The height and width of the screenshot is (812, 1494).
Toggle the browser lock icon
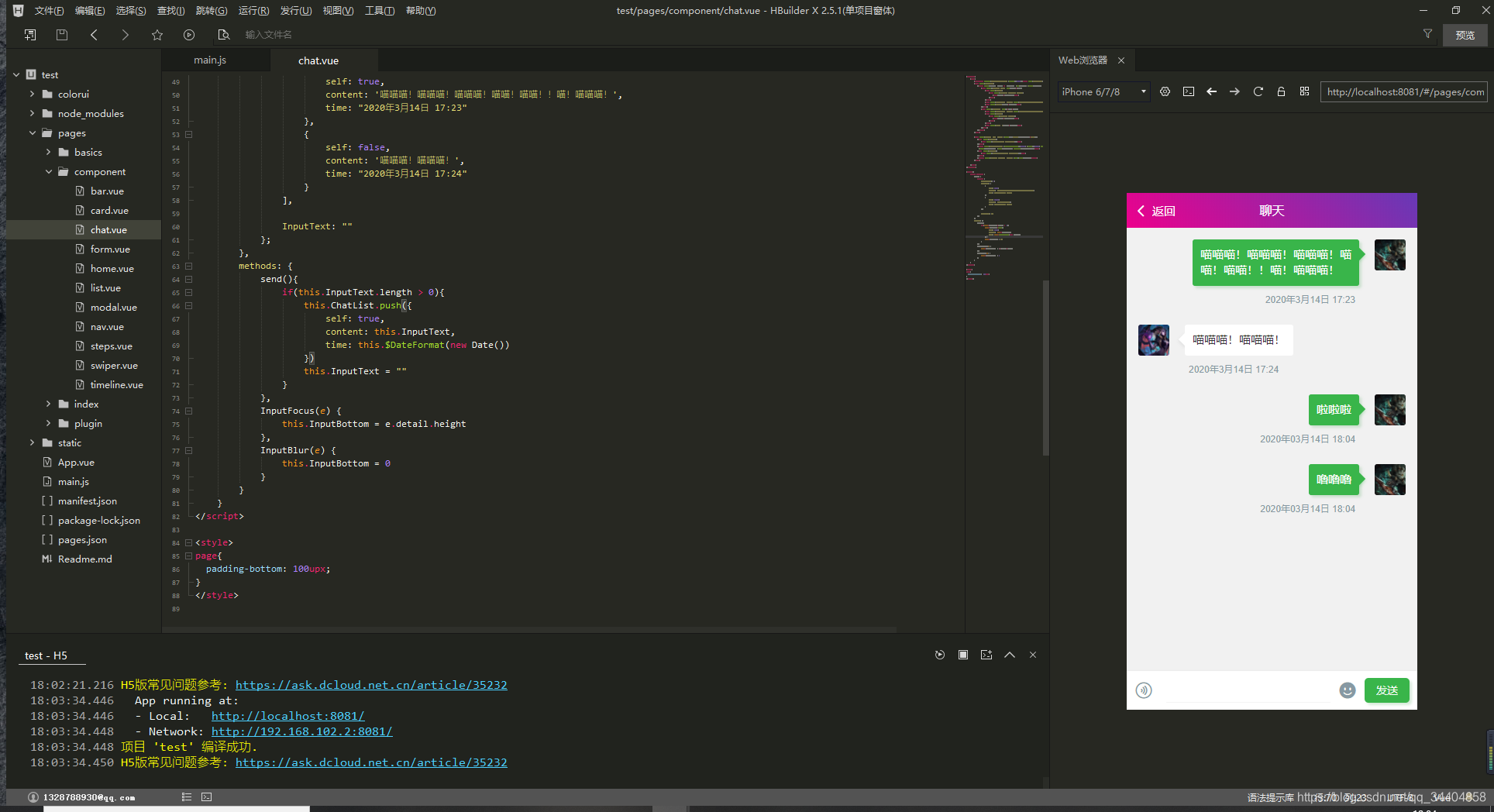pyautogui.click(x=1282, y=91)
